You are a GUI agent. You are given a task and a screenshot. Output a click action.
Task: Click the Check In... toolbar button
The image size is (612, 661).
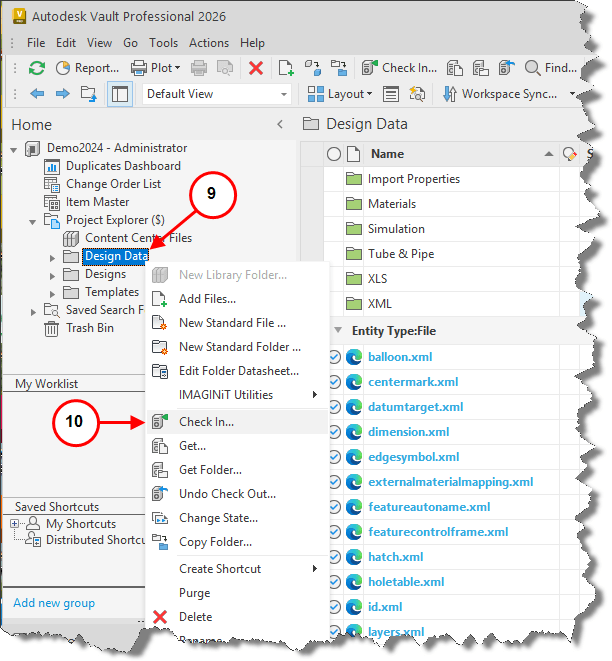coord(399,68)
